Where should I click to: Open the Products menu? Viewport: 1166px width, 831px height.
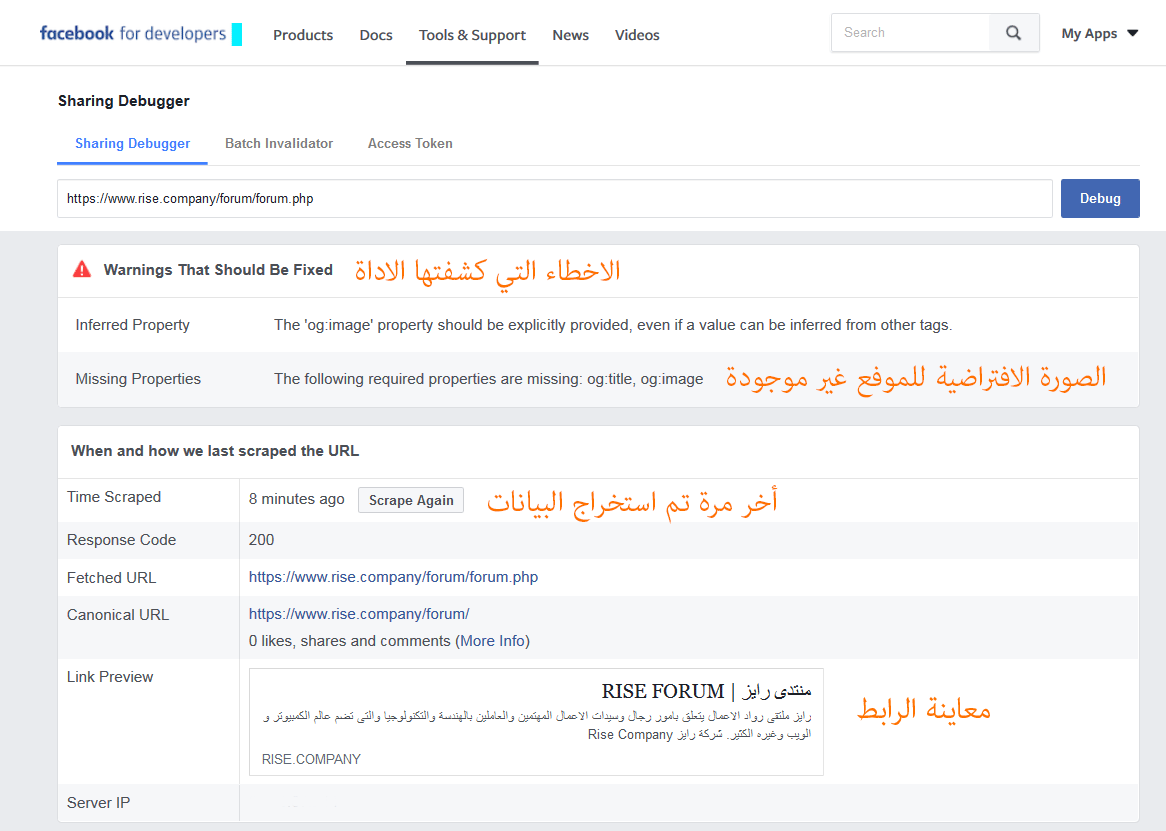point(303,35)
